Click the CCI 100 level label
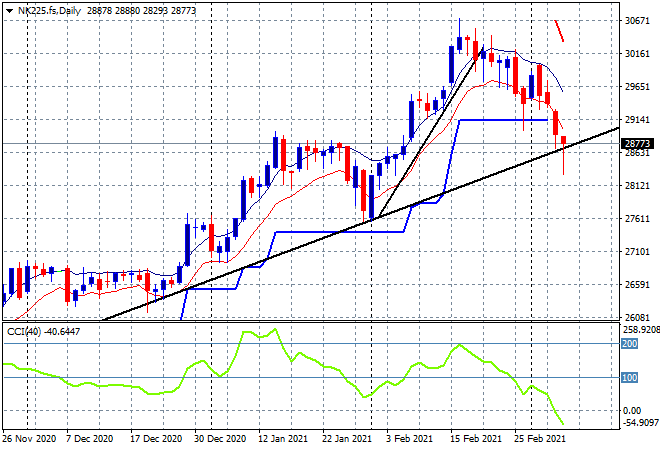Viewport: 660px width, 450px height. (632, 377)
